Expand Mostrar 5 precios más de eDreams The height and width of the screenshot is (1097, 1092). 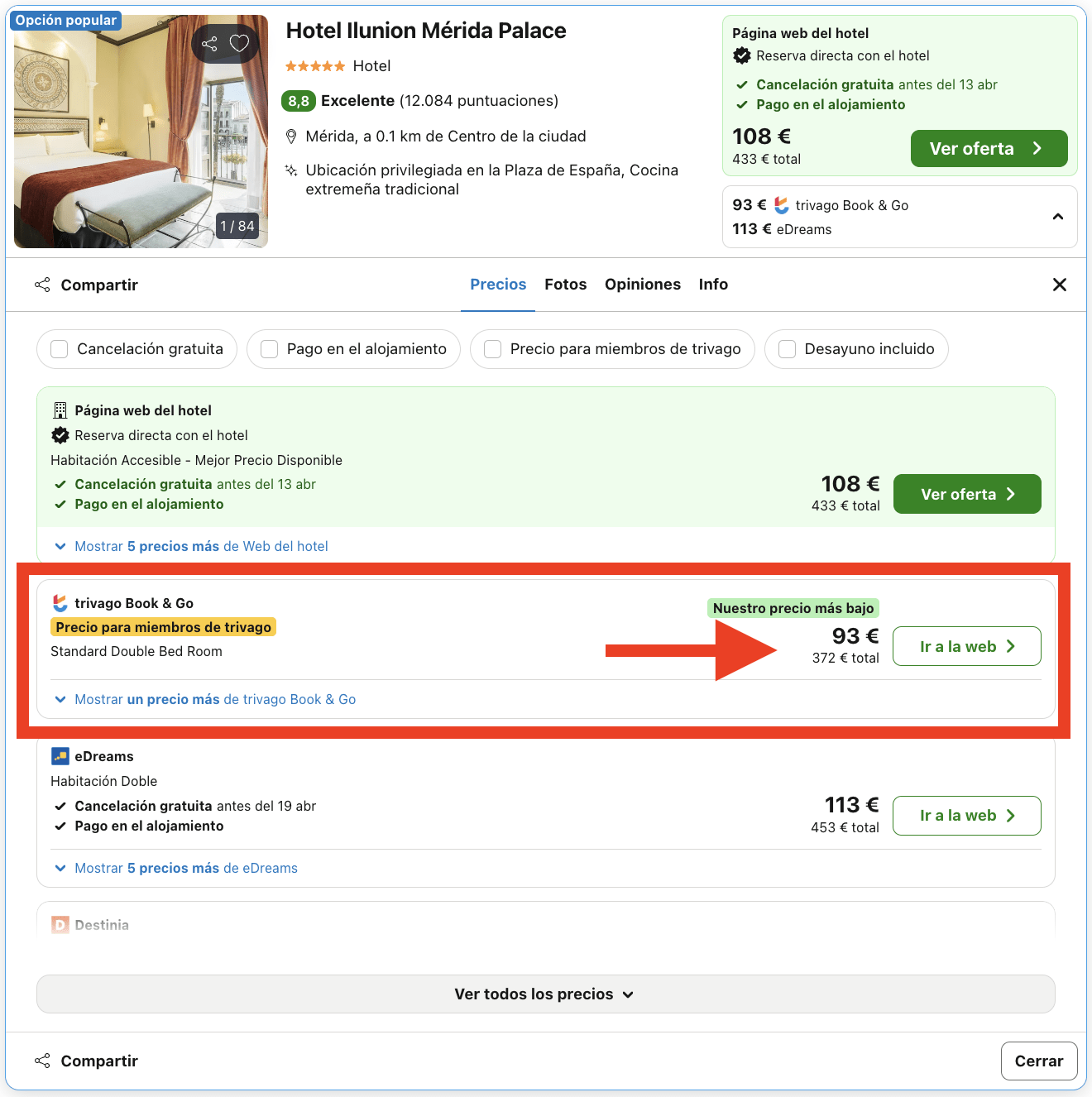(185, 868)
